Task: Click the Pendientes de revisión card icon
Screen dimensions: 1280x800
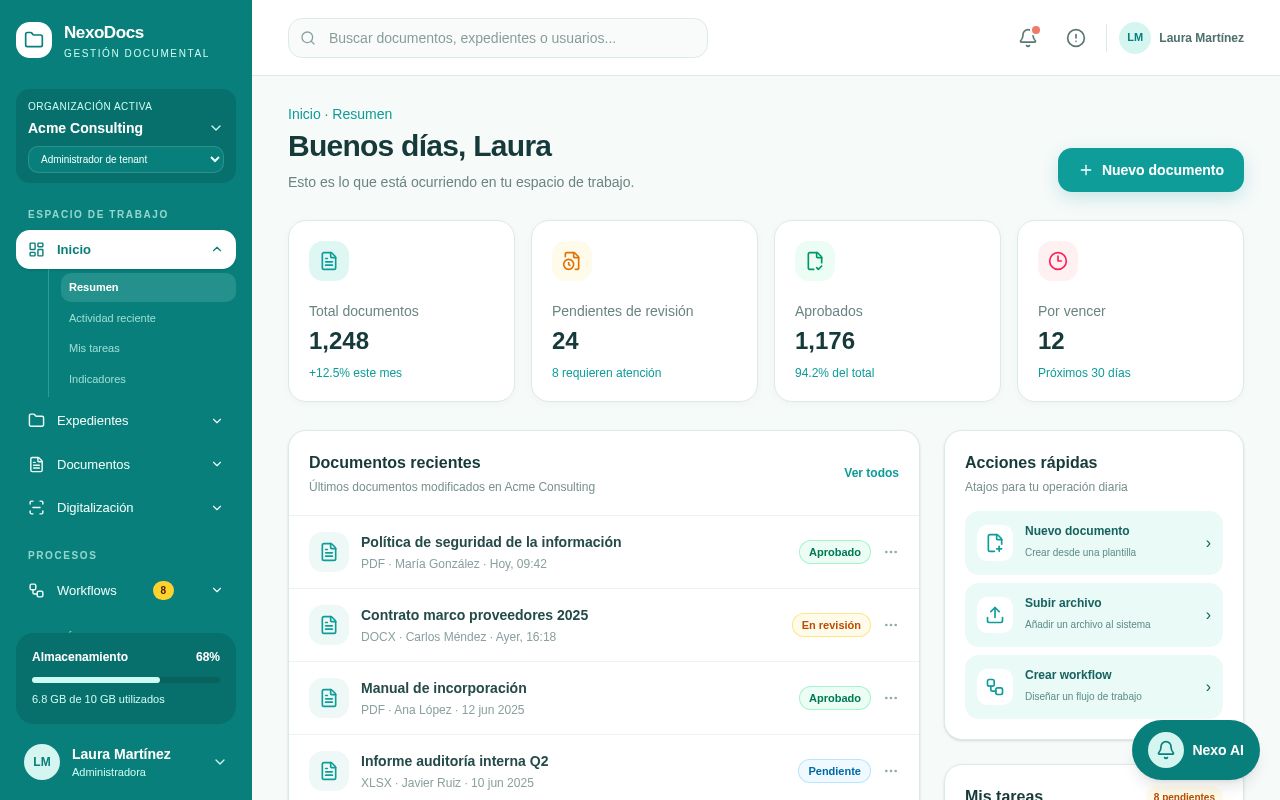Action: (x=572, y=261)
